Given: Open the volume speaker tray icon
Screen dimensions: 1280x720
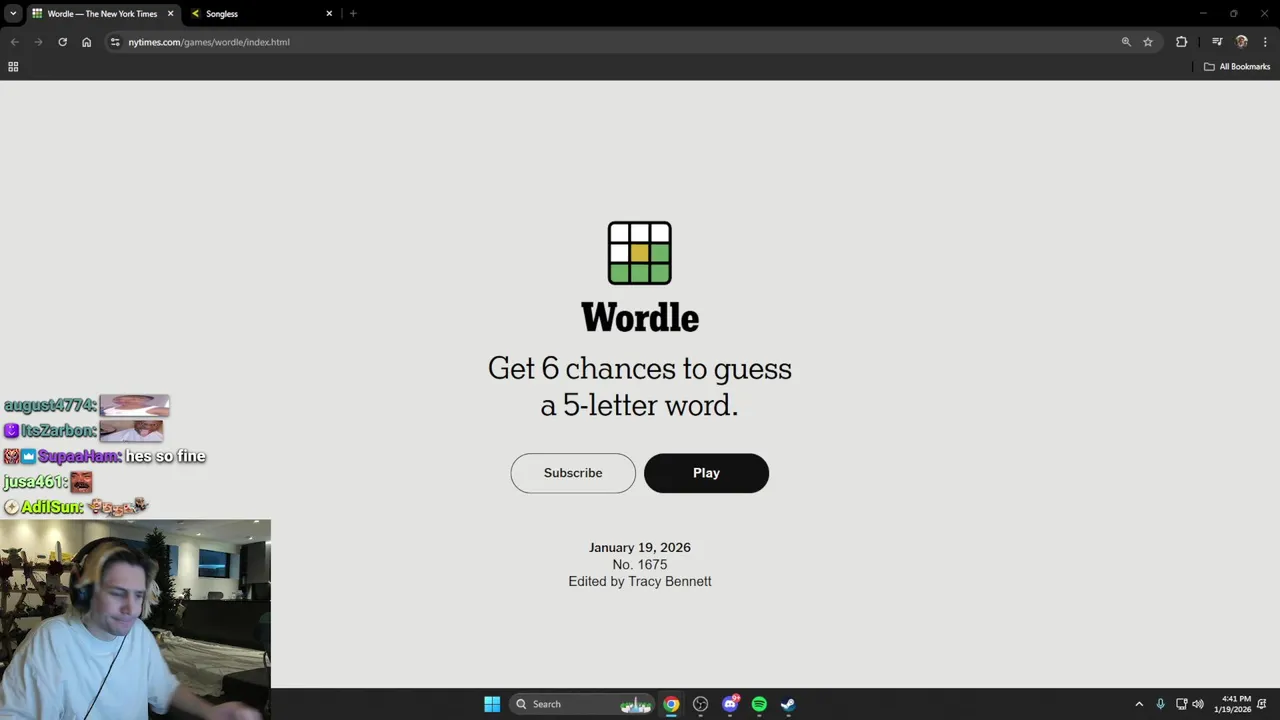Looking at the screenshot, I should pyautogui.click(x=1198, y=704).
